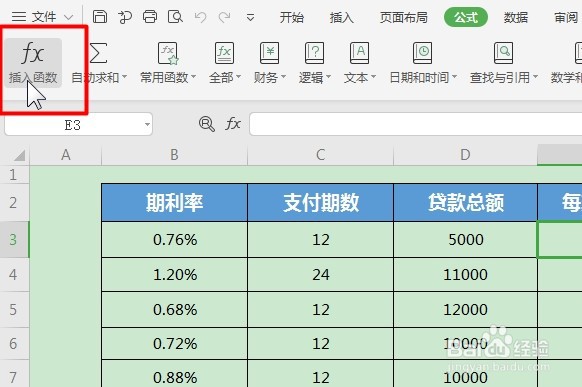Click the Print icon in quick access toolbar
This screenshot has width=582, height=387.
pos(150,17)
